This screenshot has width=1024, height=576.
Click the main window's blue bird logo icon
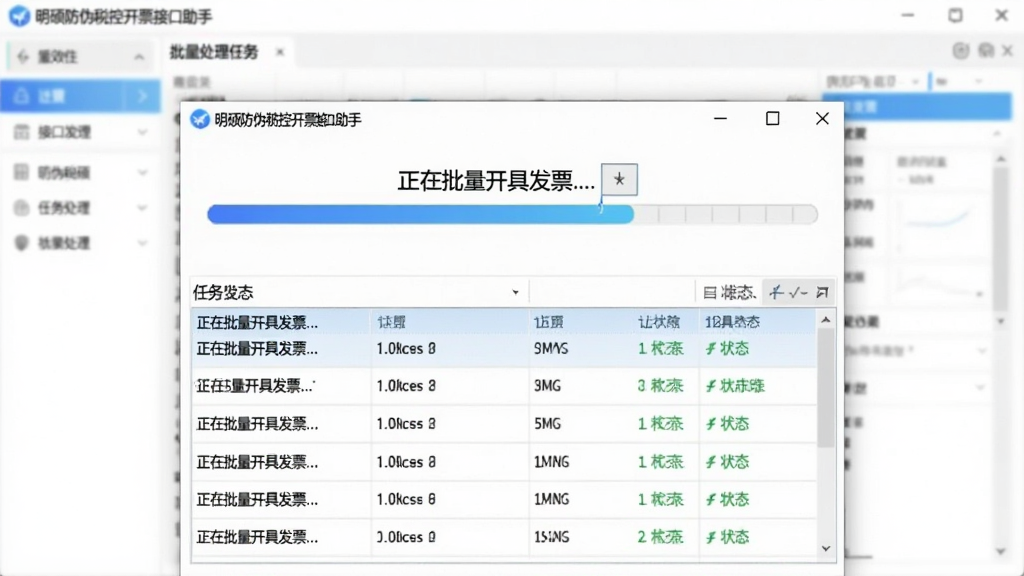coord(19,16)
